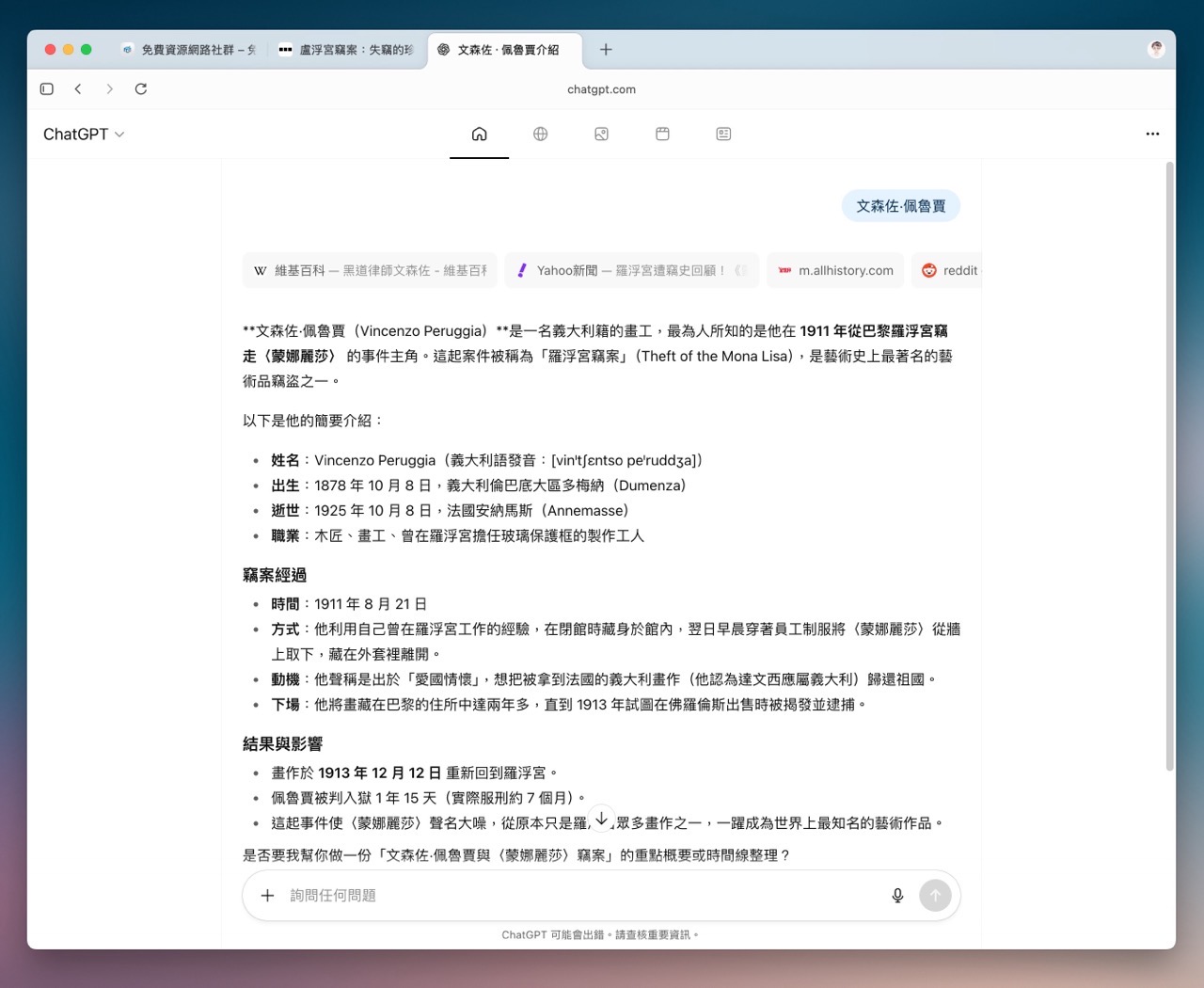Open the news card icon
1204x988 pixels.
[x=723, y=135]
